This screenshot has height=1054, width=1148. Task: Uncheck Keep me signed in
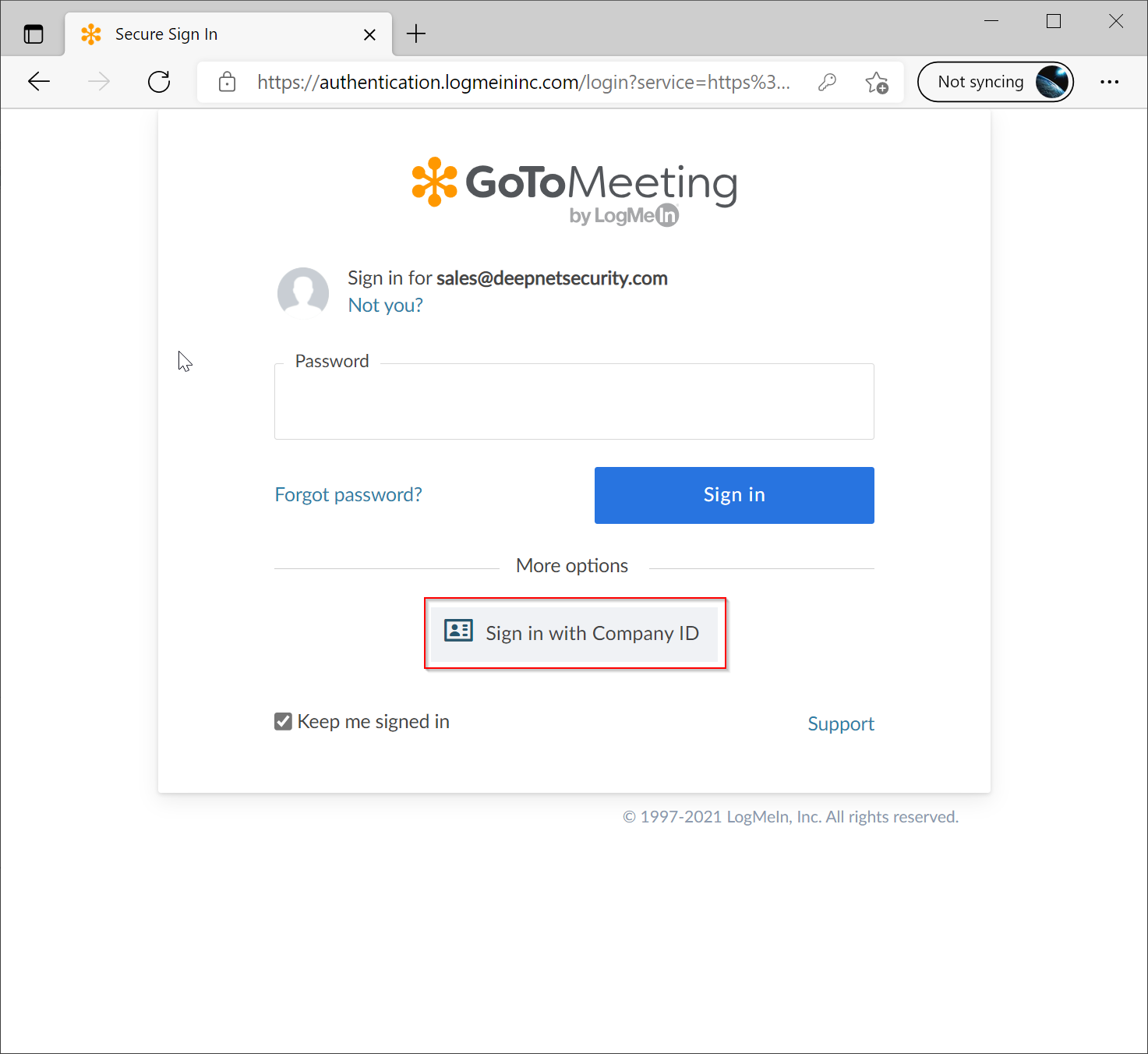point(284,722)
